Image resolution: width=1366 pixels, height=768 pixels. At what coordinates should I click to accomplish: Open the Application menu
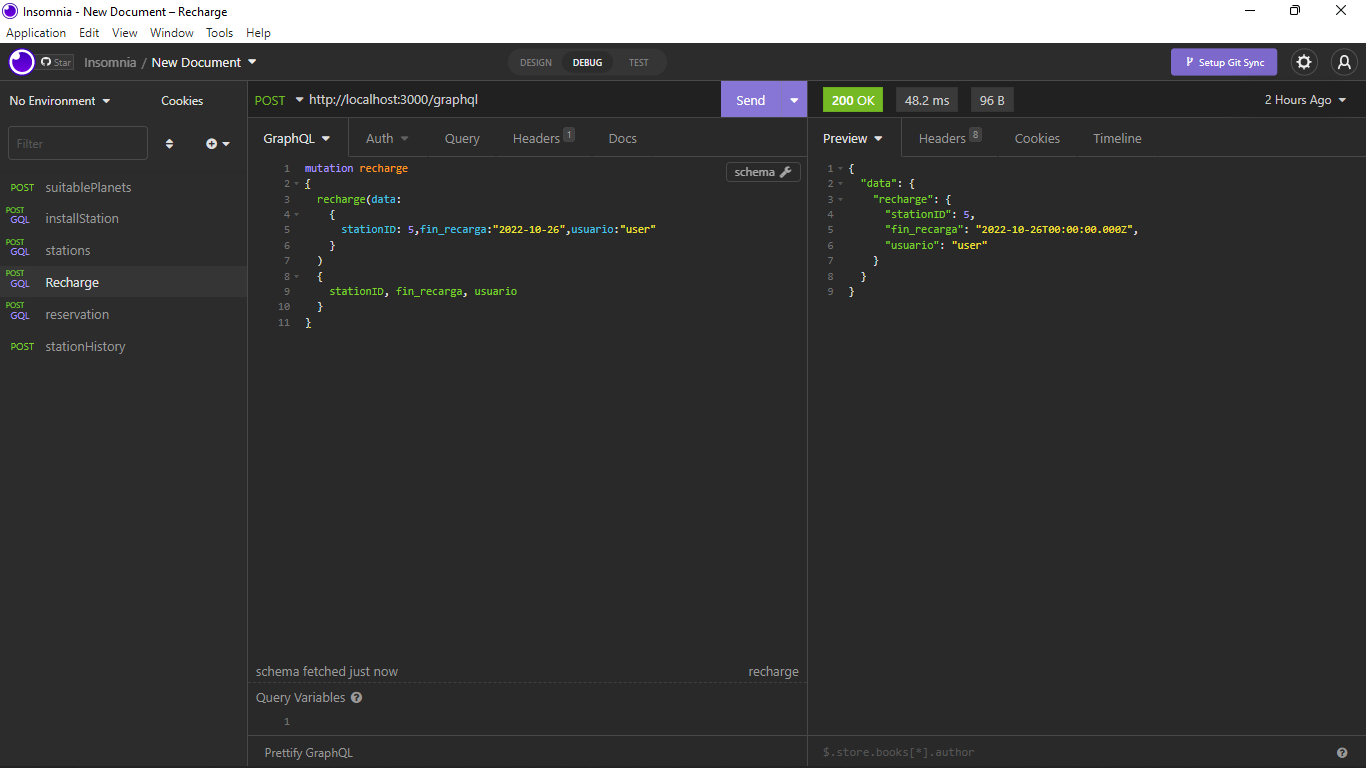[x=36, y=33]
